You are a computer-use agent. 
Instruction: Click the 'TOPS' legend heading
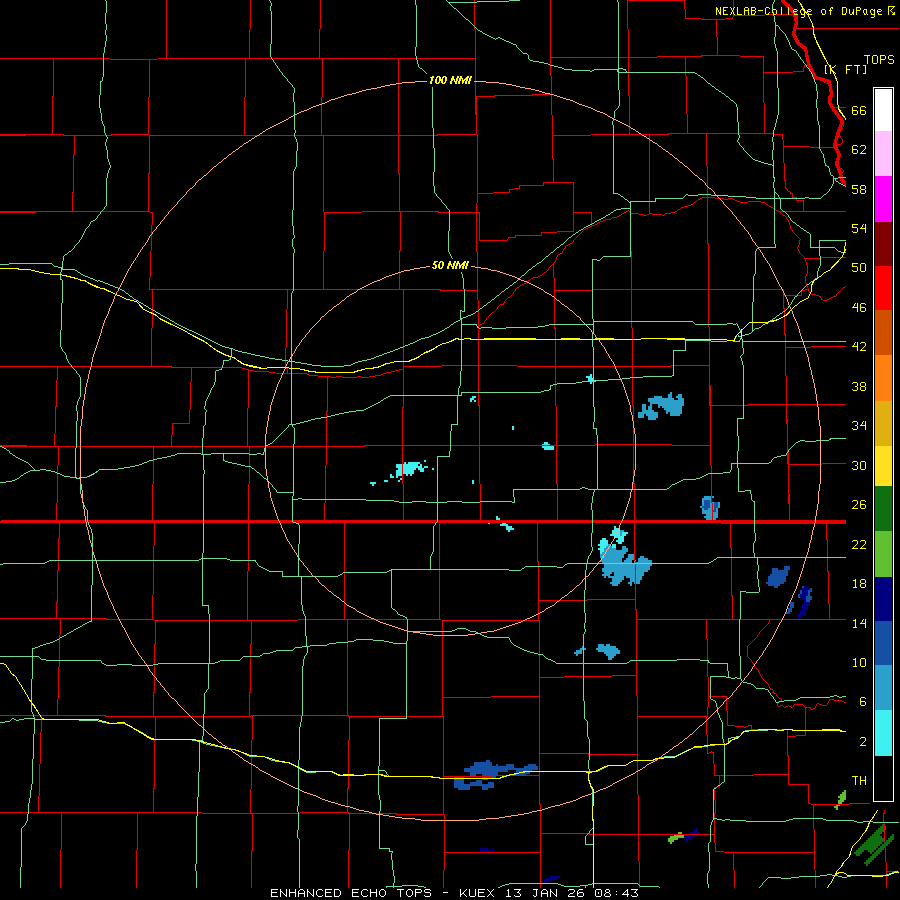(x=879, y=59)
